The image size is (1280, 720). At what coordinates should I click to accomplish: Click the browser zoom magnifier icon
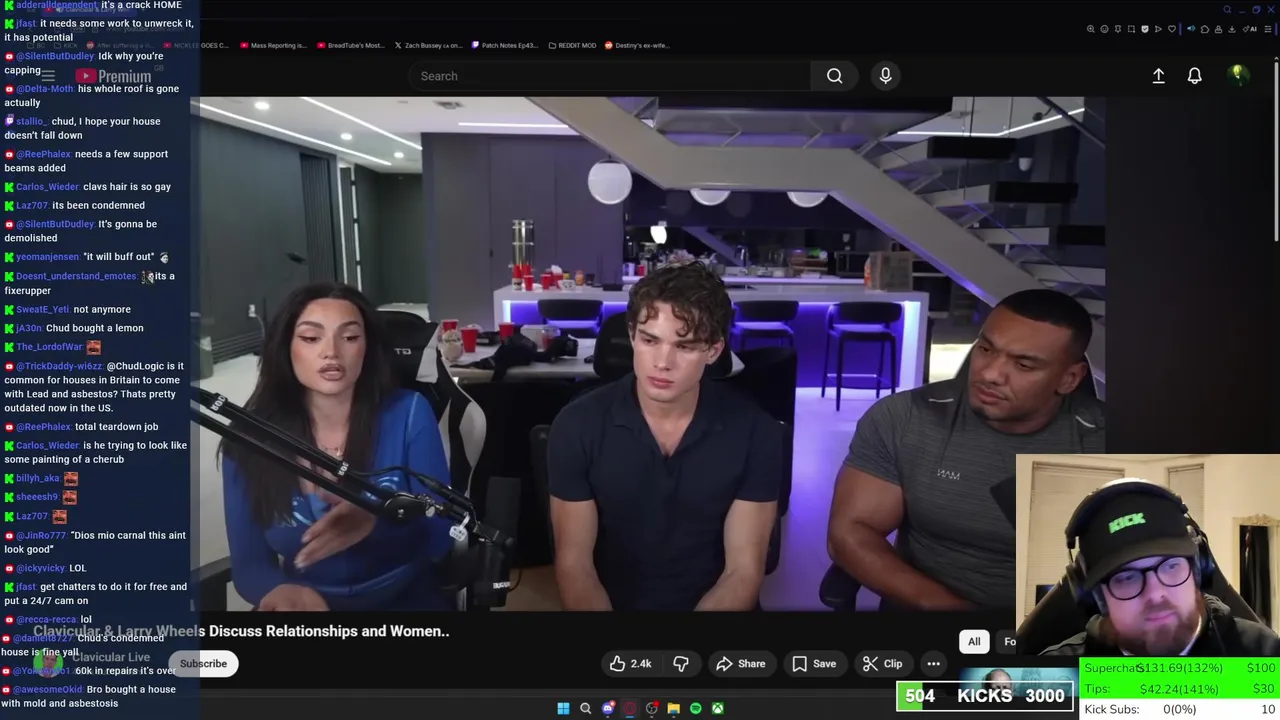coord(1091,29)
